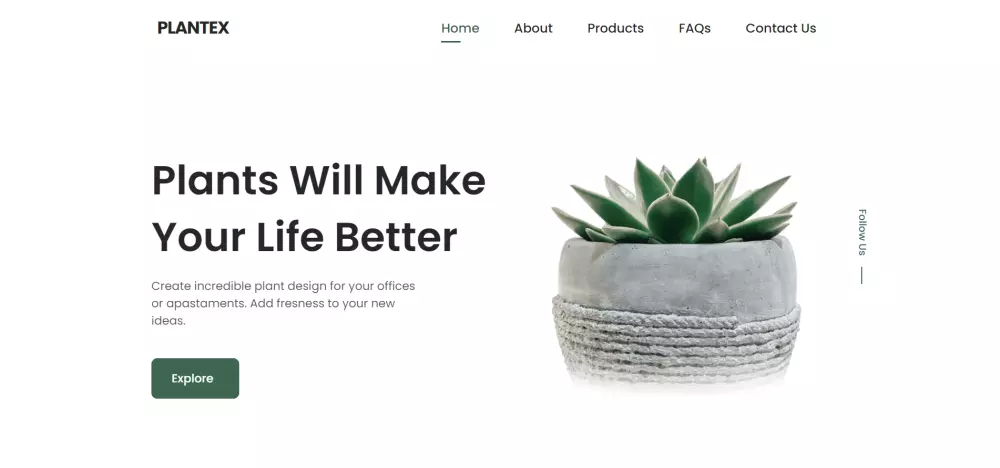Click the rope-wrapped base of the pot
This screenshot has width=1000, height=468.
(676, 341)
